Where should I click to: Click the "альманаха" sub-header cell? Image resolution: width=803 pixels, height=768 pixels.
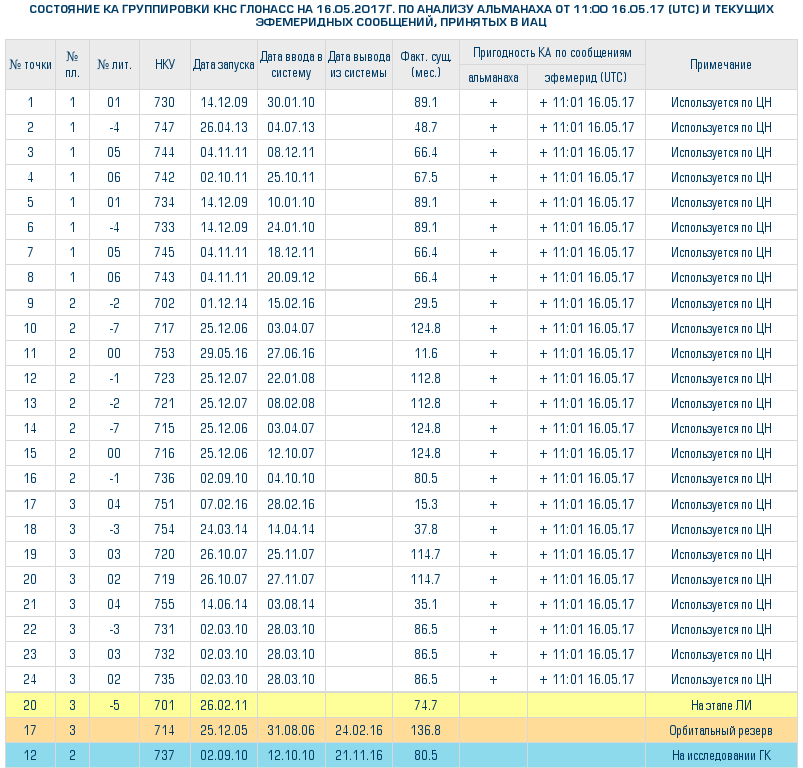click(x=493, y=77)
